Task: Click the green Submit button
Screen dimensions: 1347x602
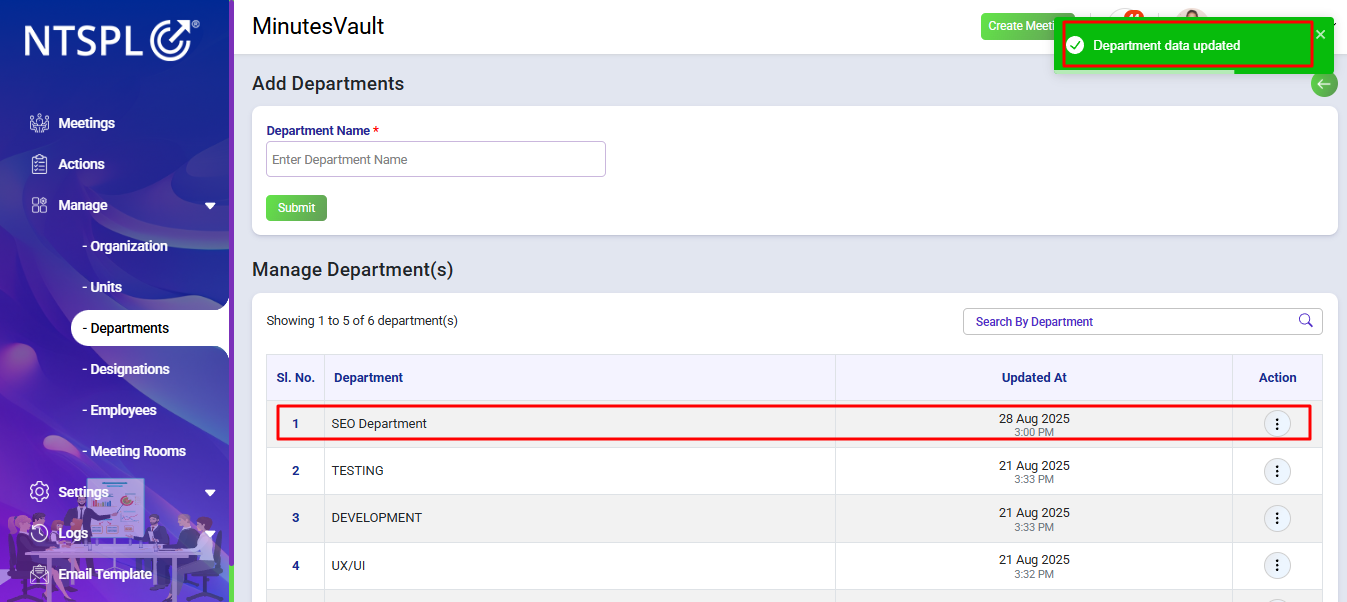Action: tap(296, 208)
